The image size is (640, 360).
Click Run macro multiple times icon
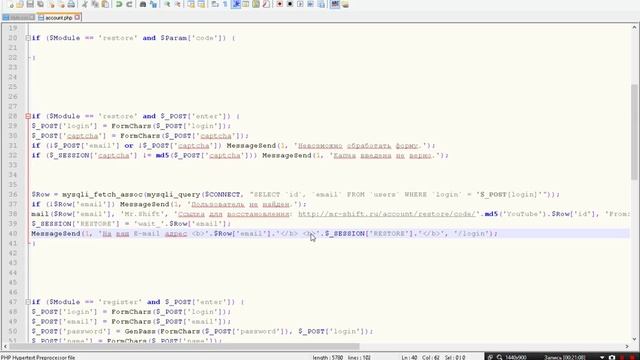click(x=311, y=4)
